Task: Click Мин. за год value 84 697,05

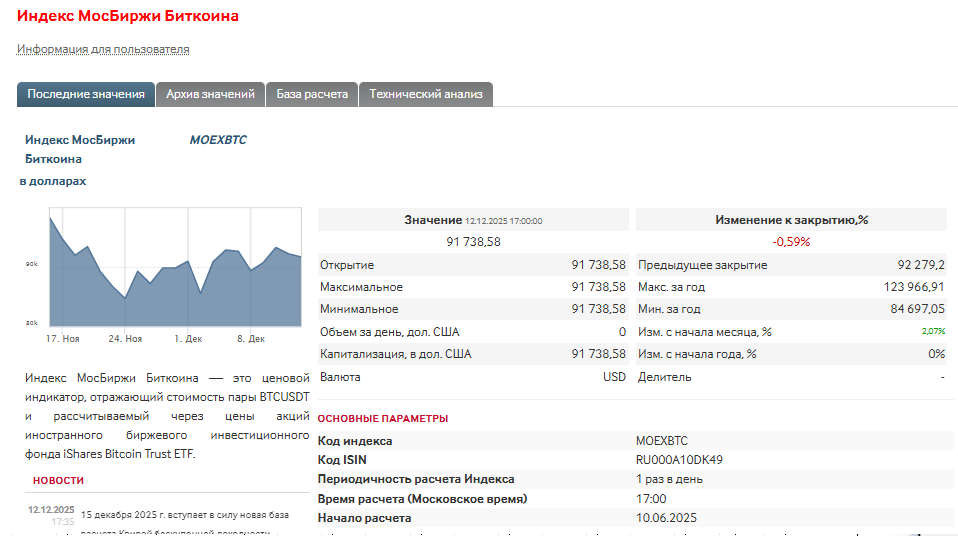Action: (918, 309)
